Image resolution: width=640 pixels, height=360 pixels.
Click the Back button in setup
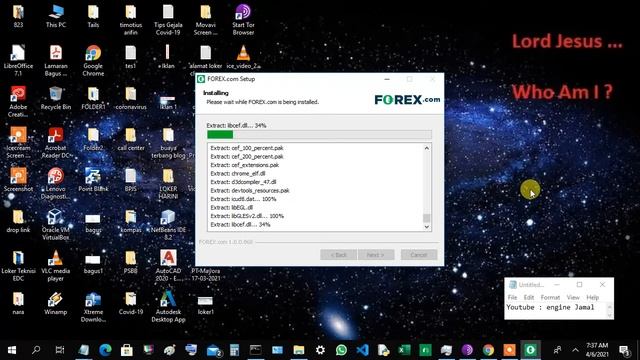[x=338, y=255]
